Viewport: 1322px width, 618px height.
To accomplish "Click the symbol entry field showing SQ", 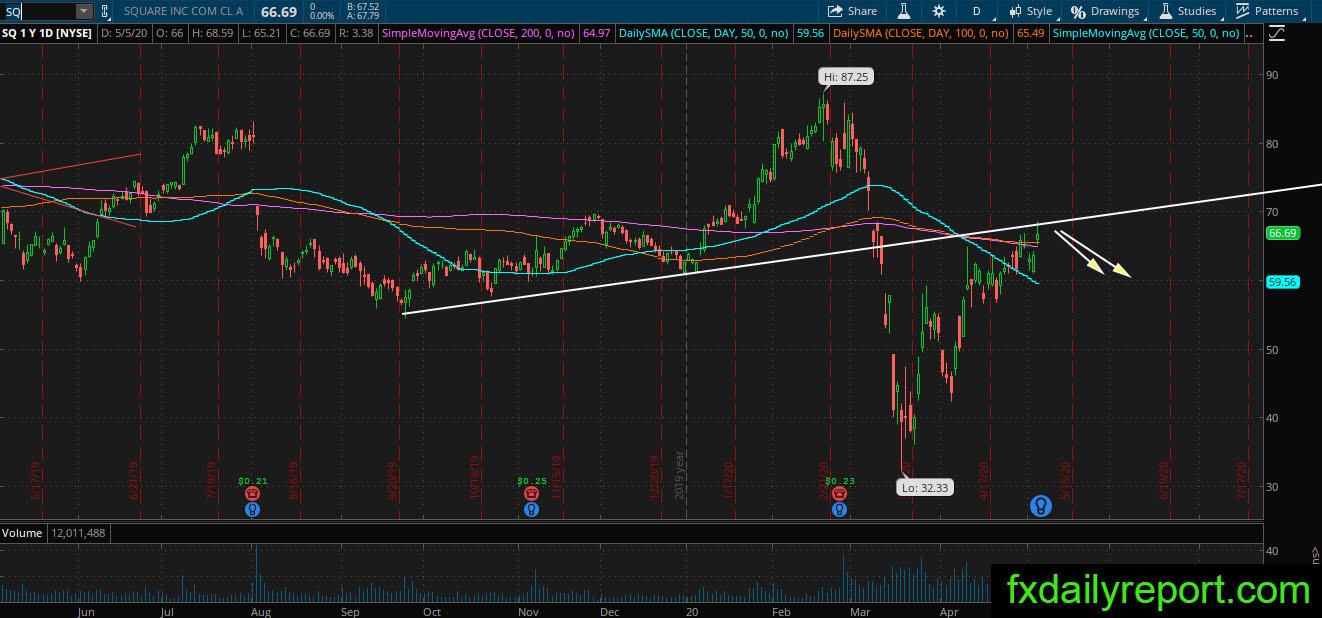I will pyautogui.click(x=37, y=11).
